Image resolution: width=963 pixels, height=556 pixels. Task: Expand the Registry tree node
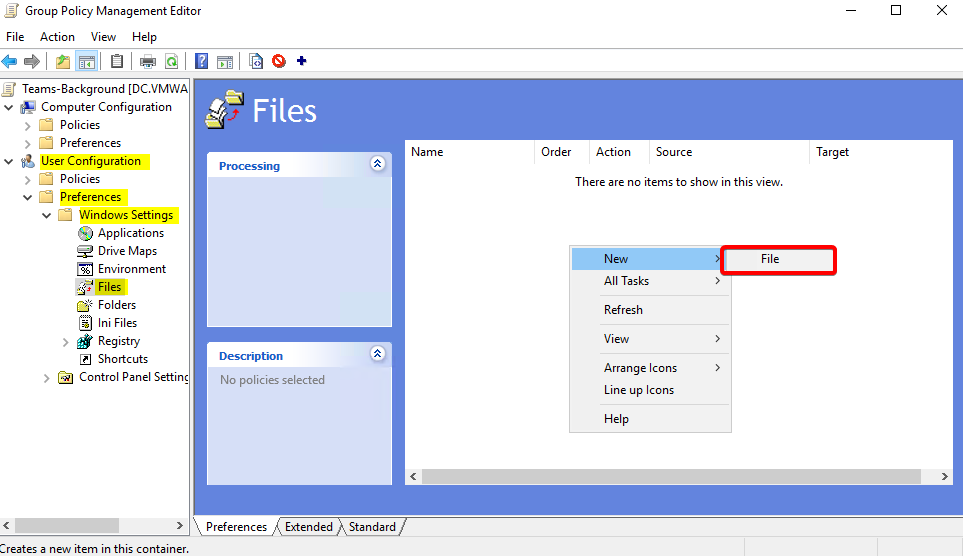point(66,341)
